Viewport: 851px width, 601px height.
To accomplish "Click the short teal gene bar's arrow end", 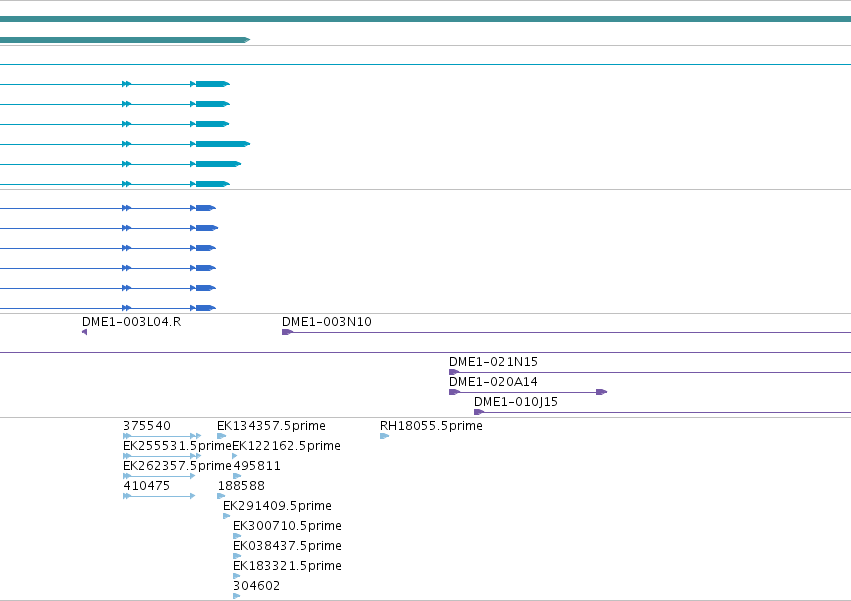I will point(246,40).
